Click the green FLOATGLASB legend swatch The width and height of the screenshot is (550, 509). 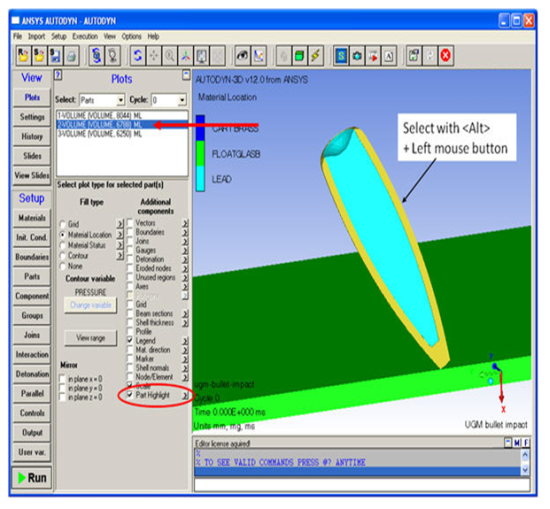coord(200,153)
